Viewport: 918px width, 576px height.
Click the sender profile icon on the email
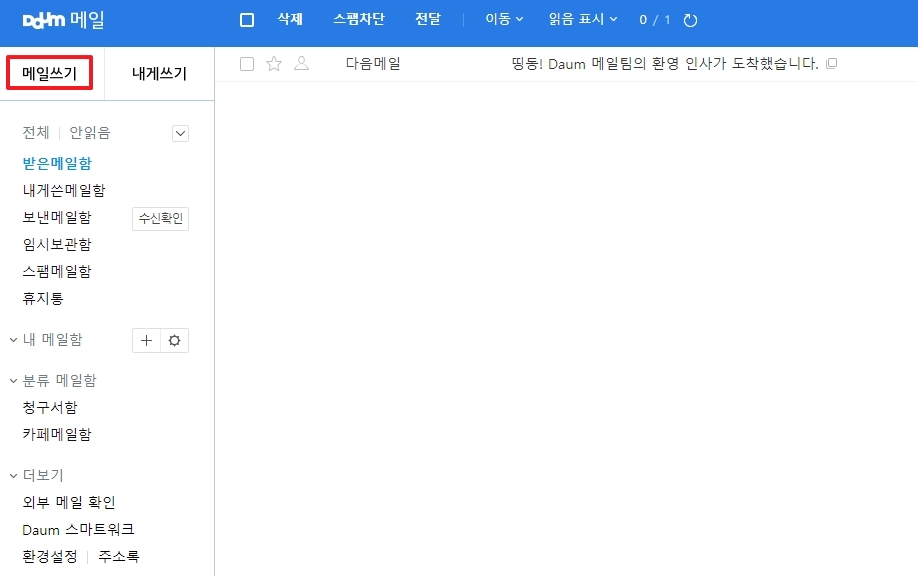point(302,63)
